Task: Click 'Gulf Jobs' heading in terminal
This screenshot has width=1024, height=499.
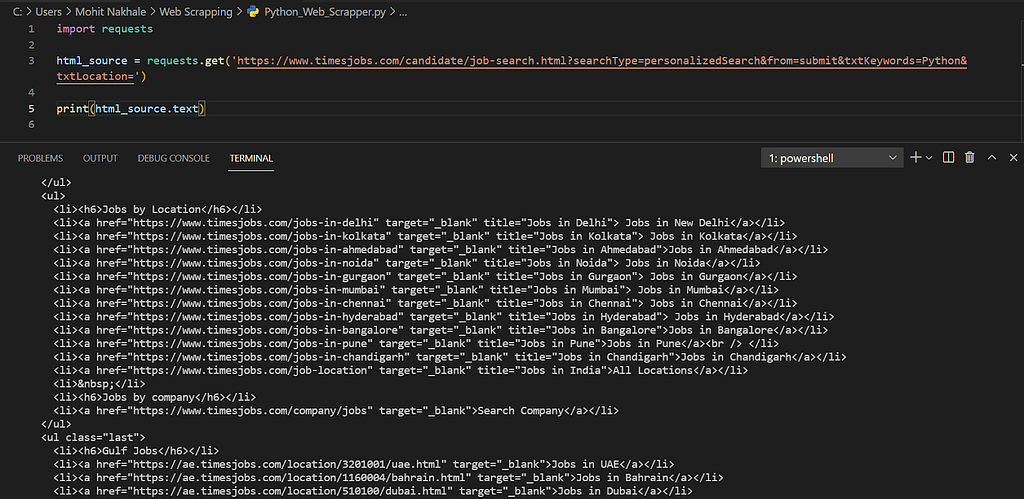Action: [x=131, y=451]
